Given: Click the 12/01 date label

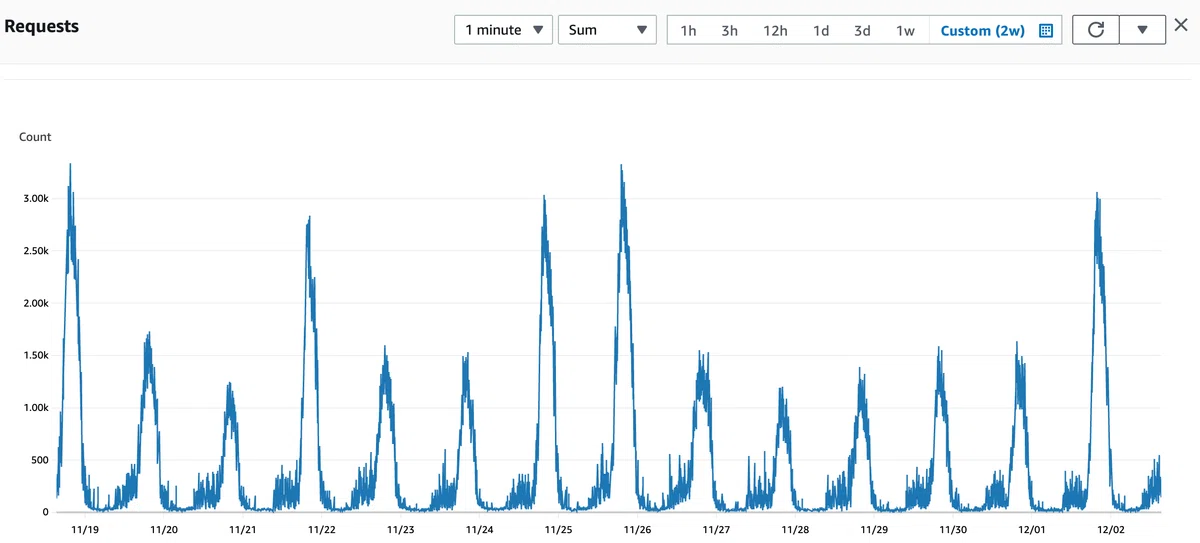Looking at the screenshot, I should coord(1032,530).
